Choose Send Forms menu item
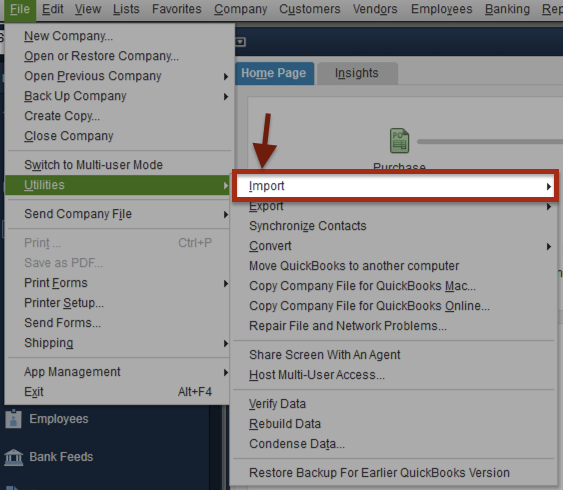 117,323
